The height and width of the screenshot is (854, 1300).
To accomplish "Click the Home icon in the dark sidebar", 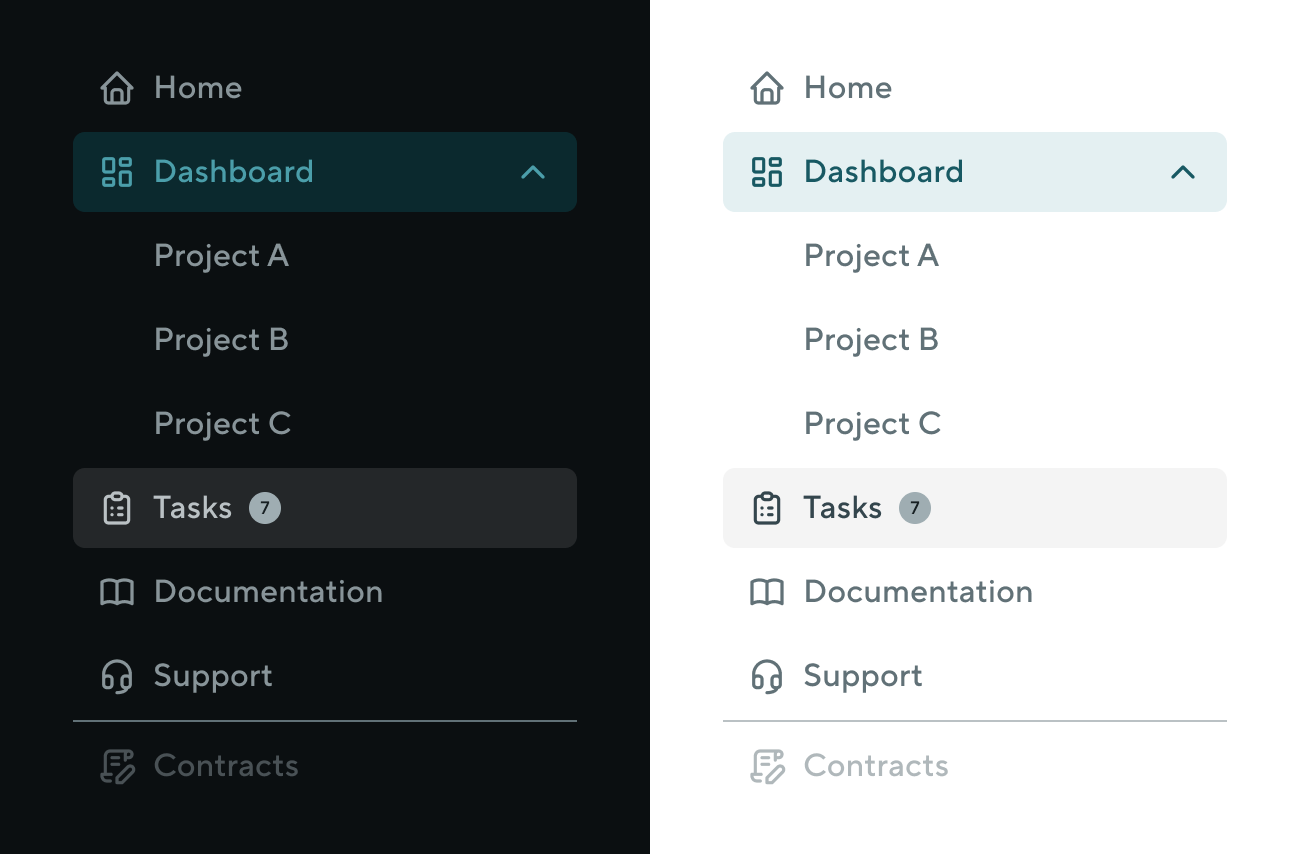I will point(117,88).
